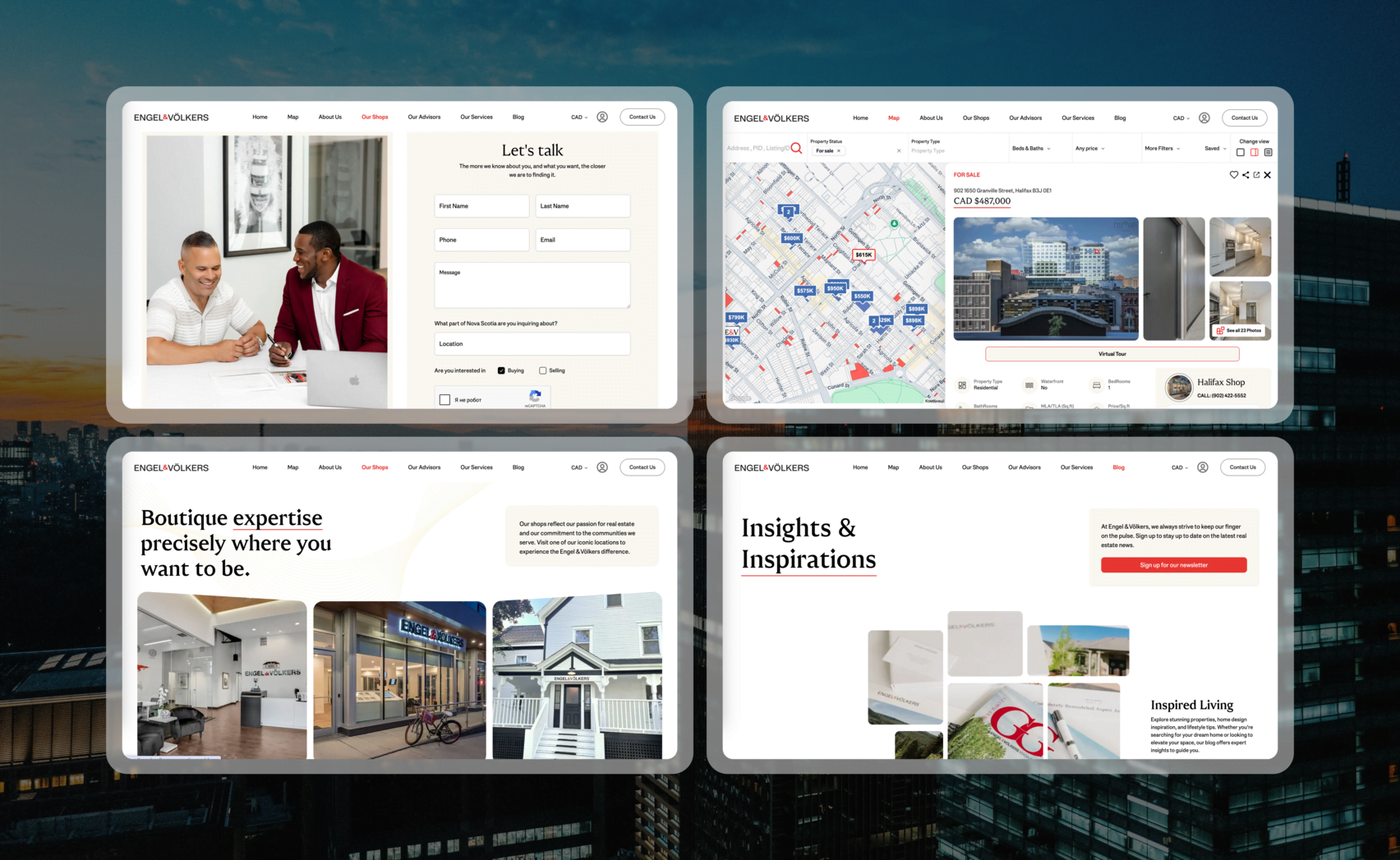
Task: Share the Granville Street listing
Action: pos(1246,175)
